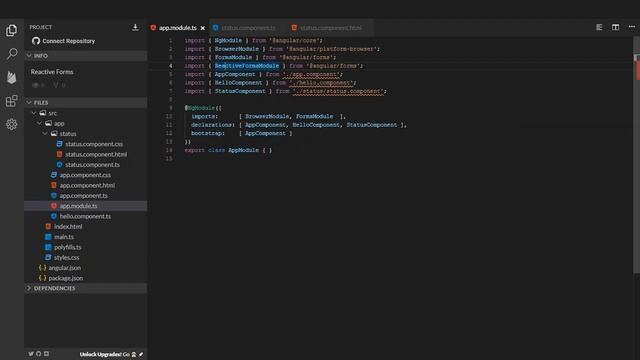640x360 pixels.
Task: Open app.component.css in the file tree
Action: (85, 175)
